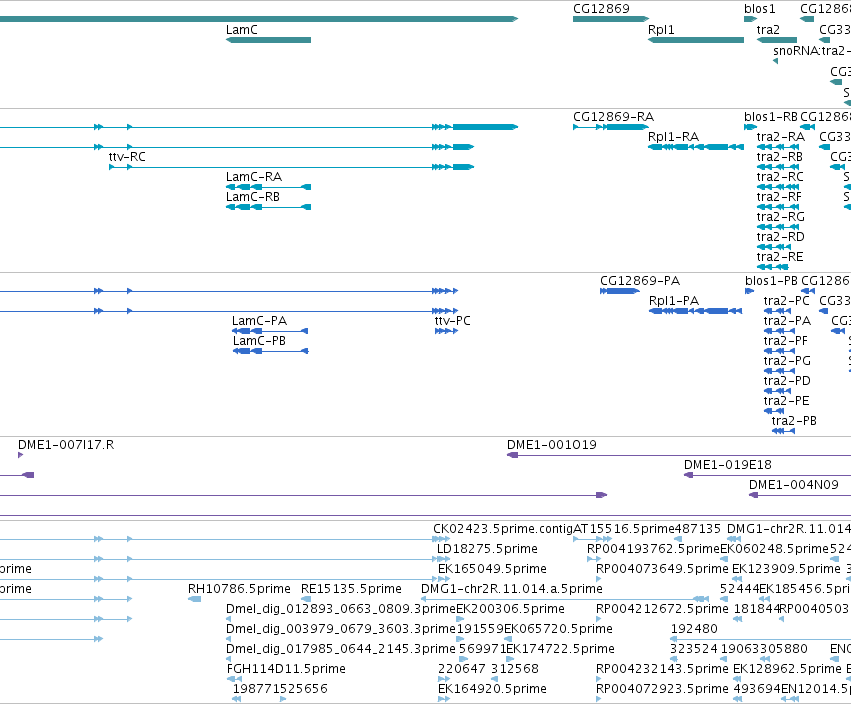Select the tra2-RE transcript label
This screenshot has width=851, height=704.
(x=780, y=257)
